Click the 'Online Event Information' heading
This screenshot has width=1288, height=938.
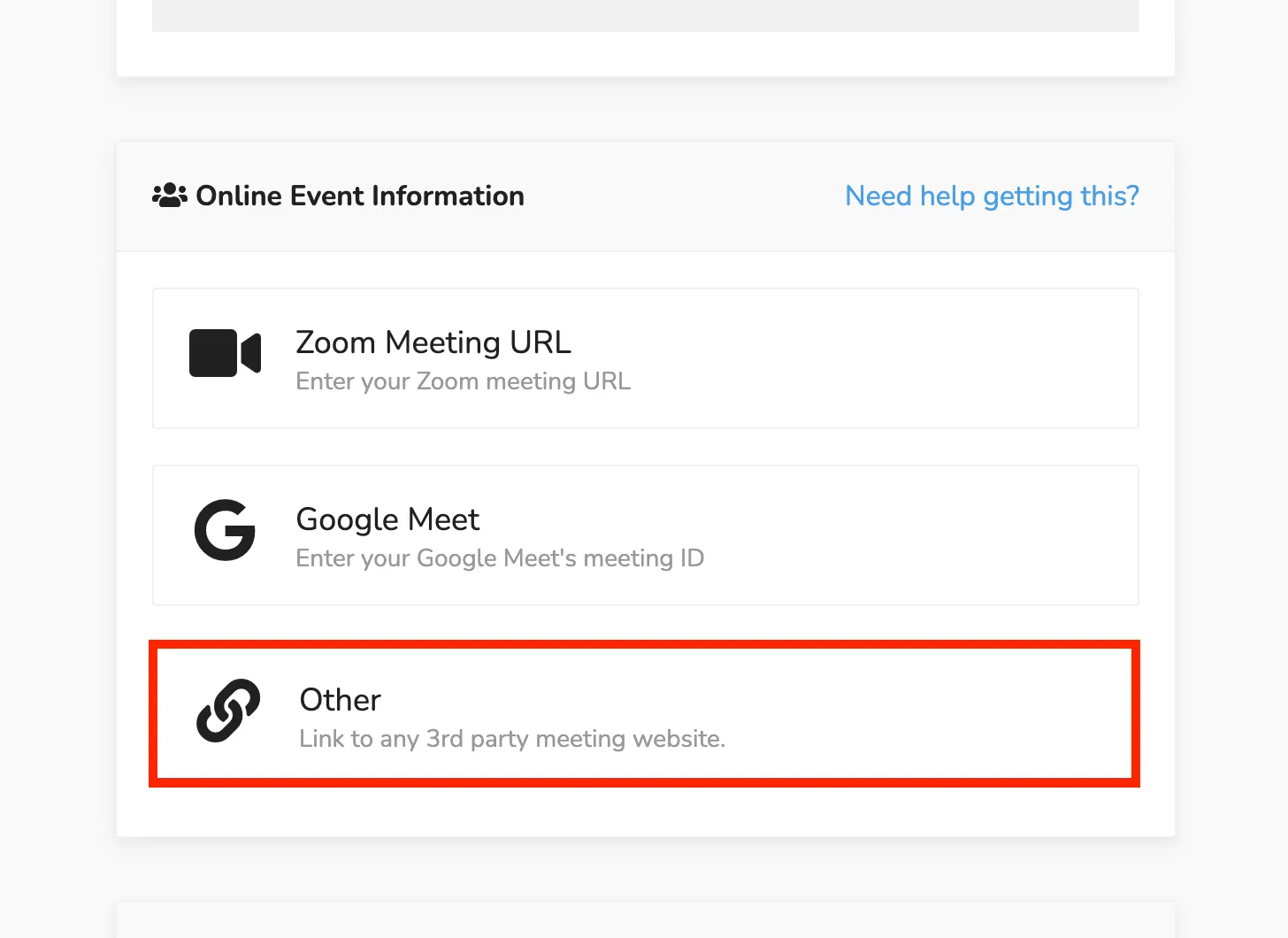(x=360, y=196)
